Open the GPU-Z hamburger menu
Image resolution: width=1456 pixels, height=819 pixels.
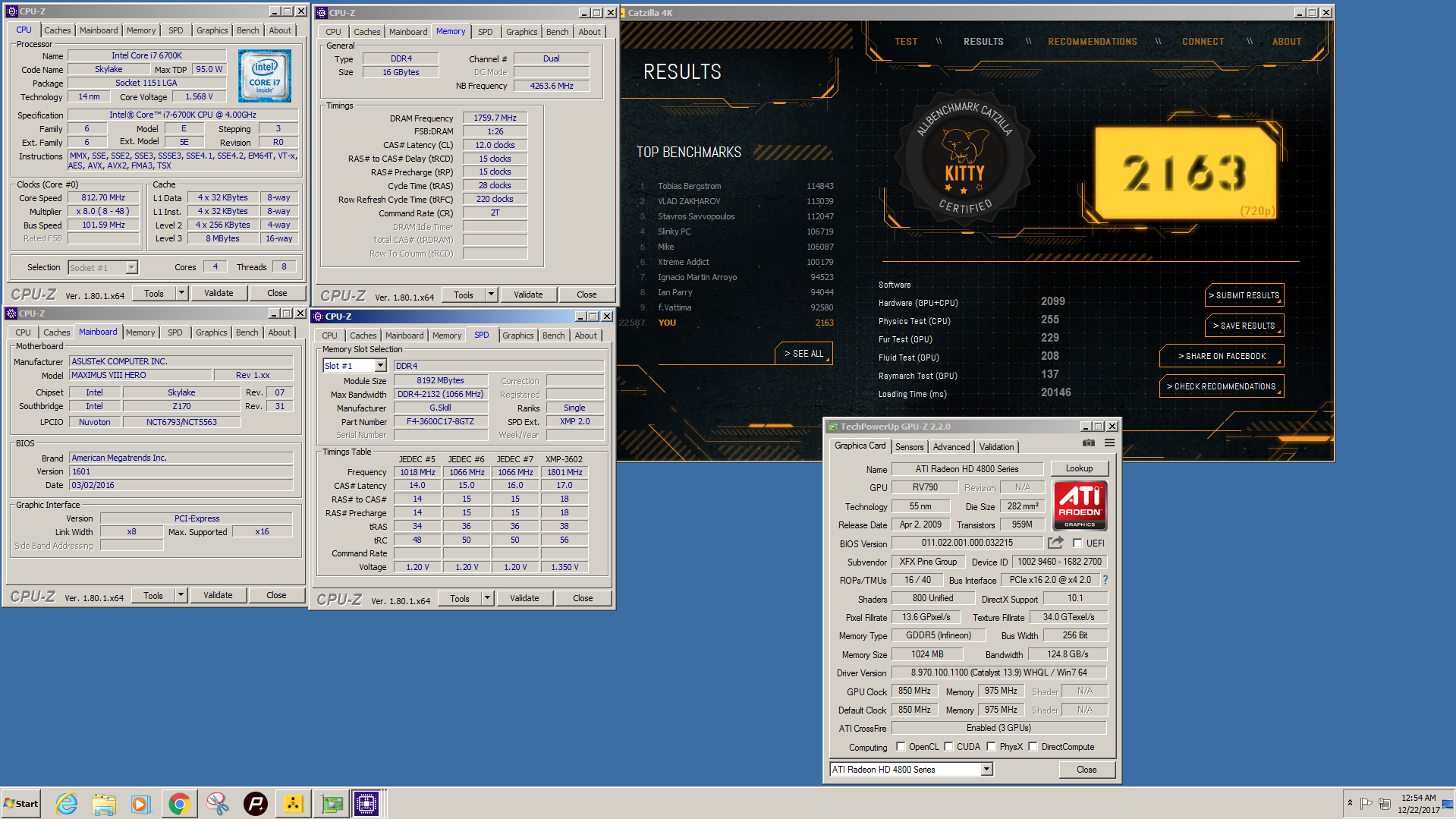pyautogui.click(x=1109, y=443)
